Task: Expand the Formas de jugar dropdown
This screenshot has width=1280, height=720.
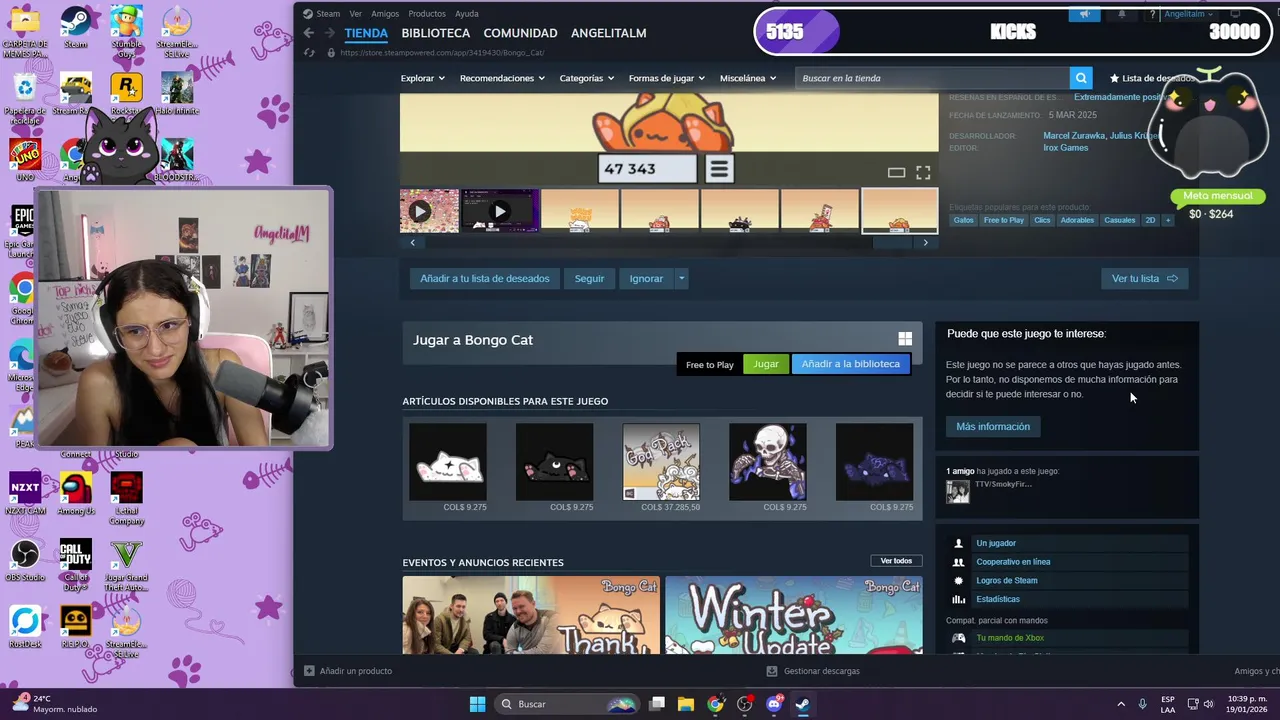Action: coord(666,78)
